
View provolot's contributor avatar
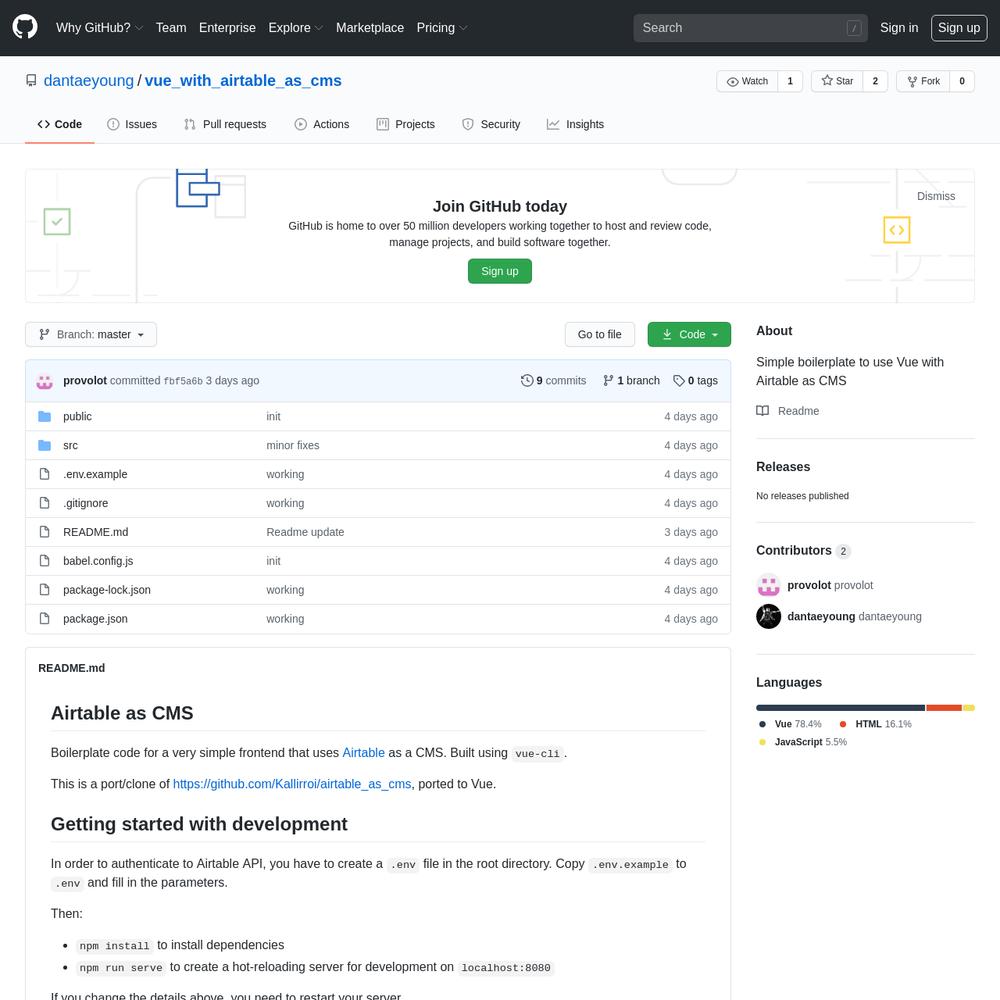click(768, 585)
